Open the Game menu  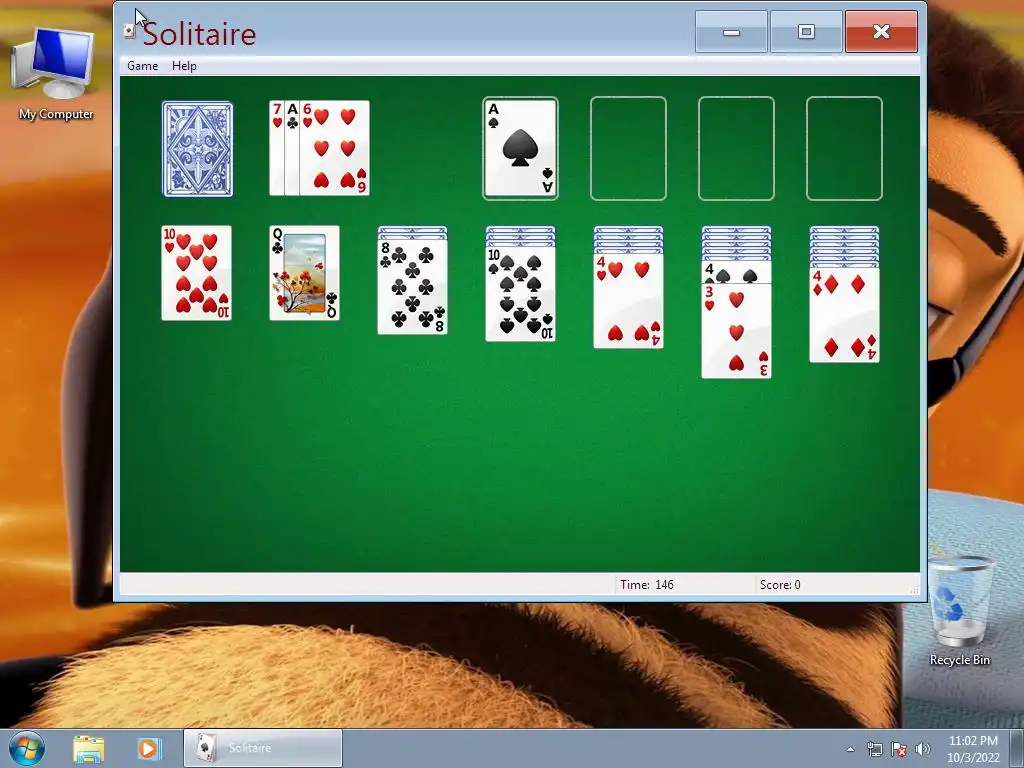(x=142, y=66)
